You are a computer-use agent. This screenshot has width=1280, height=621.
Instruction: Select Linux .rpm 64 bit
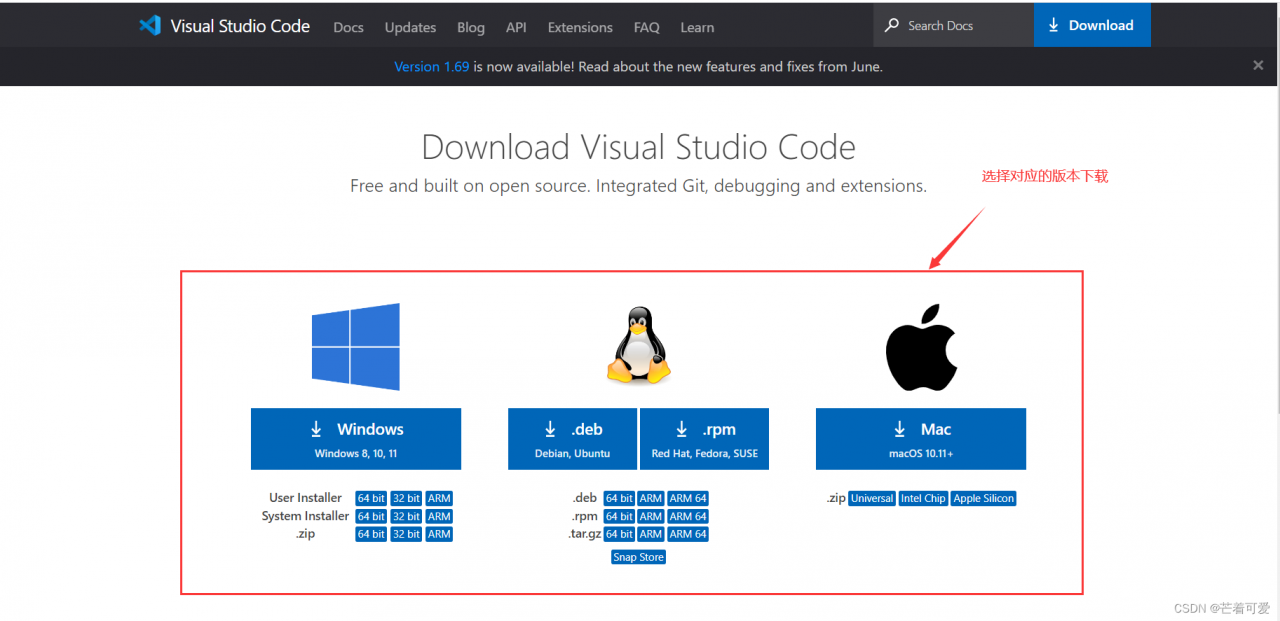click(x=619, y=516)
